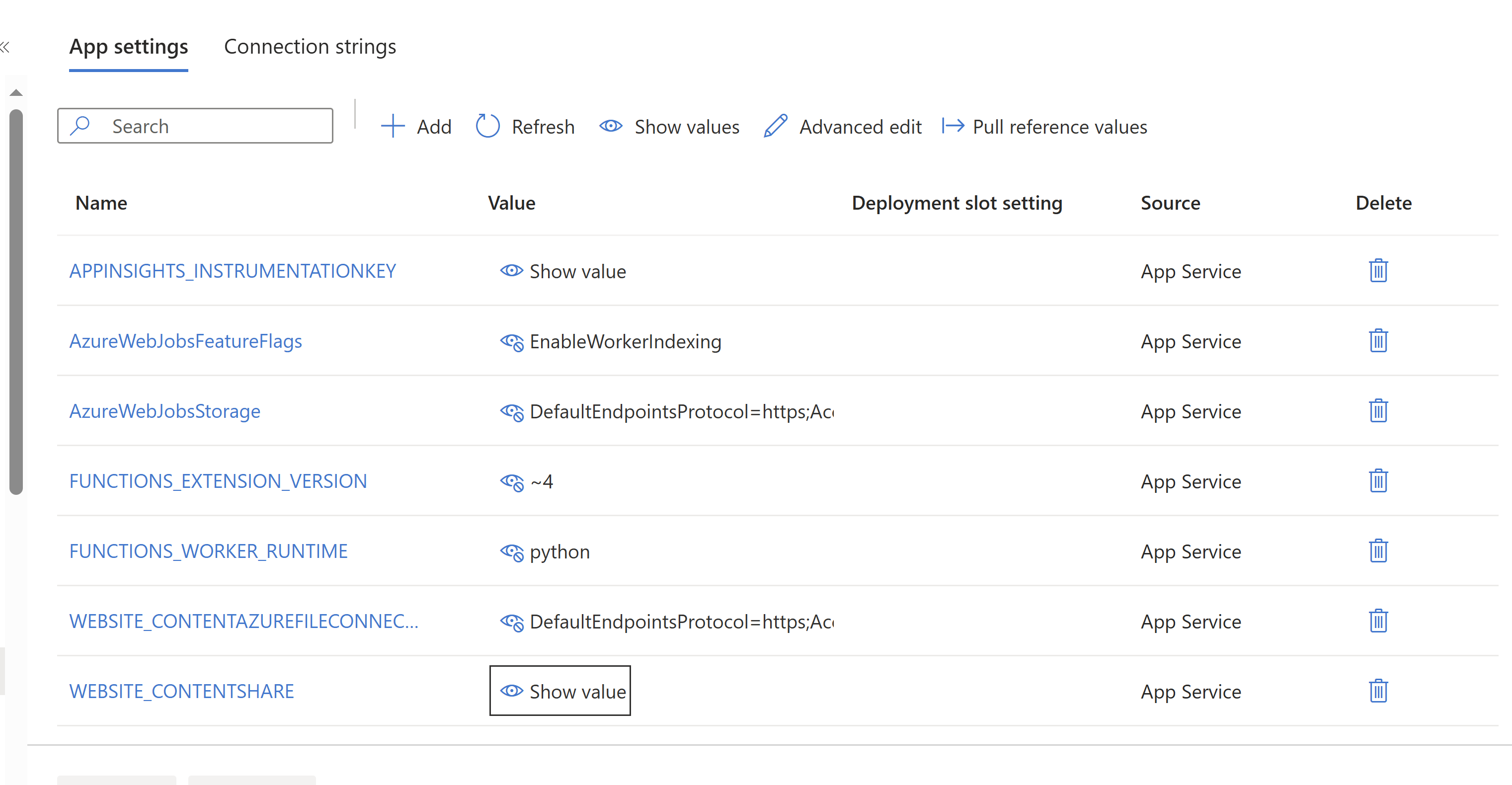Click trash icon for WEBSITE_CONTENTSHARE
1512x785 pixels.
[x=1377, y=691]
